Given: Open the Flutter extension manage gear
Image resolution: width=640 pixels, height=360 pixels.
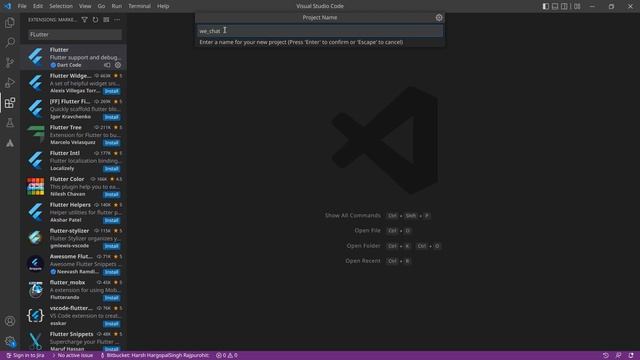Looking at the screenshot, I should [x=118, y=65].
